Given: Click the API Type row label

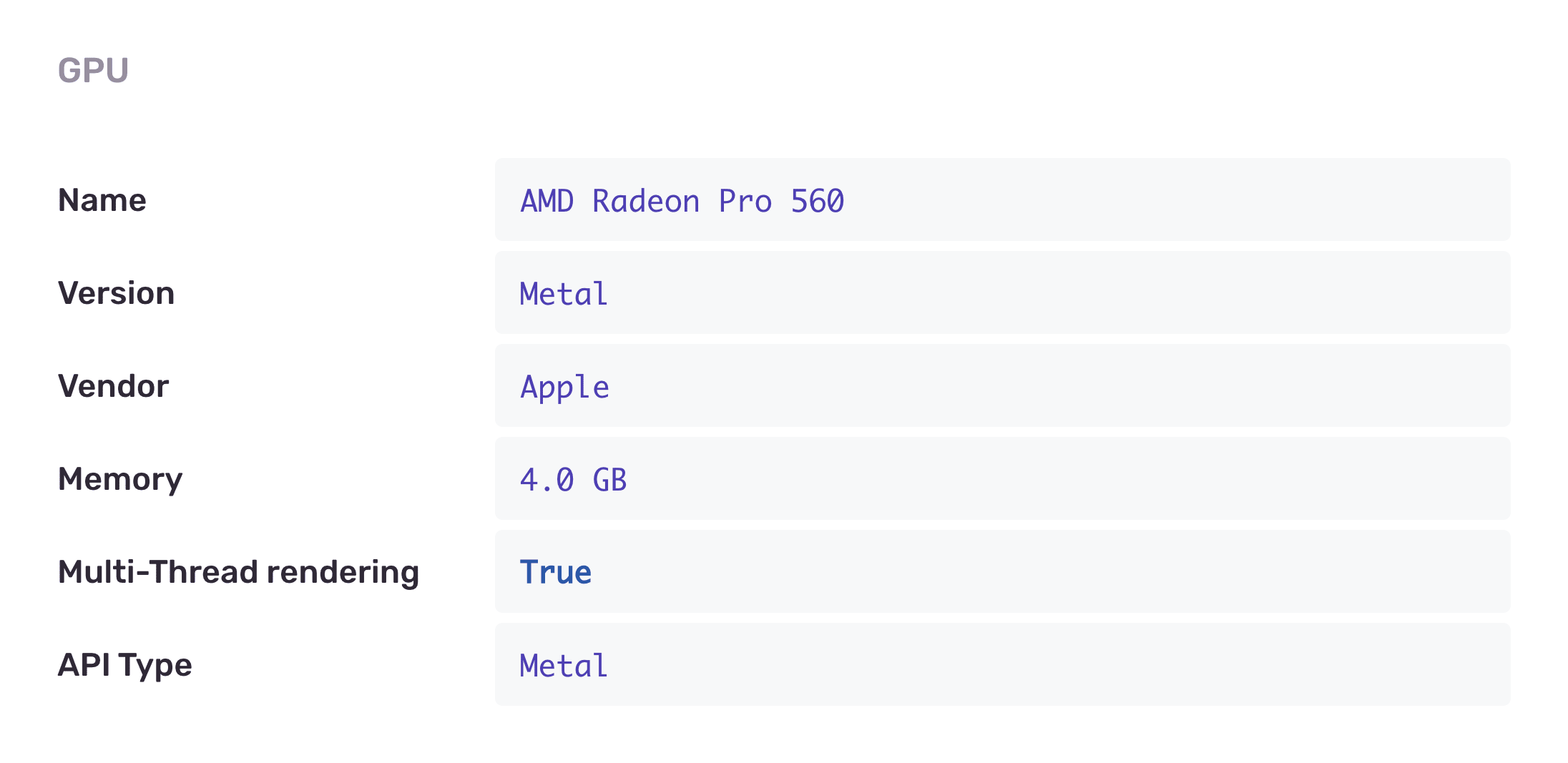Looking at the screenshot, I should (124, 665).
